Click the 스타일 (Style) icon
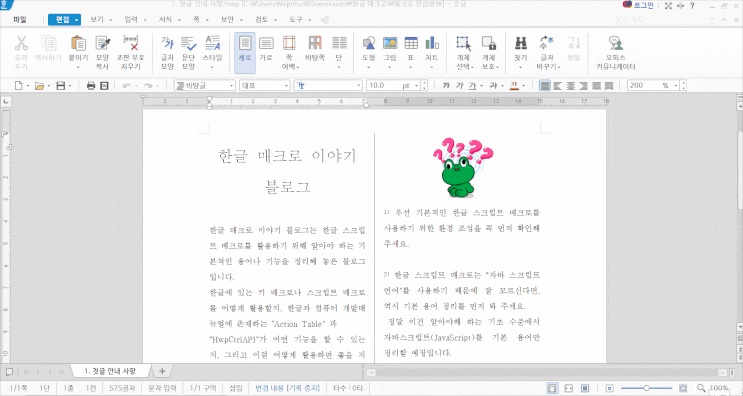 [x=212, y=44]
